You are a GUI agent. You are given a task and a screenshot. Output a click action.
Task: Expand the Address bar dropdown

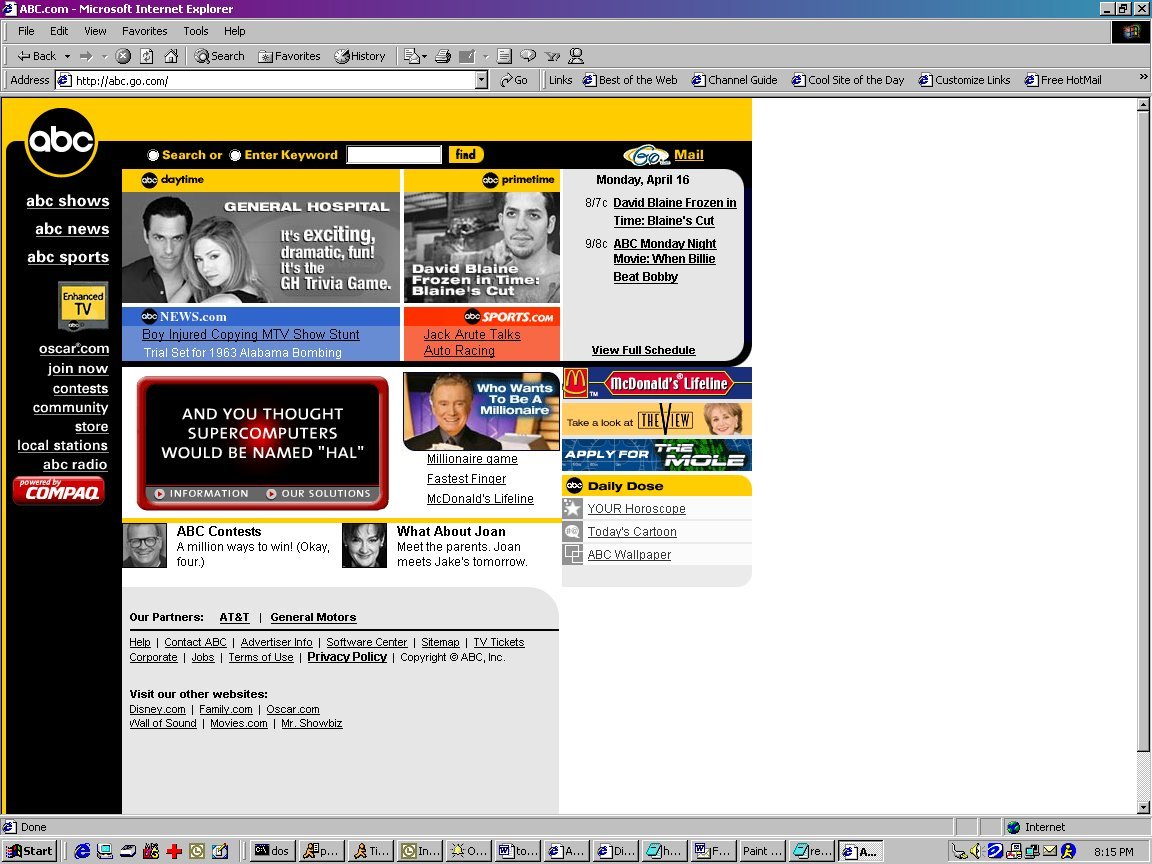481,80
